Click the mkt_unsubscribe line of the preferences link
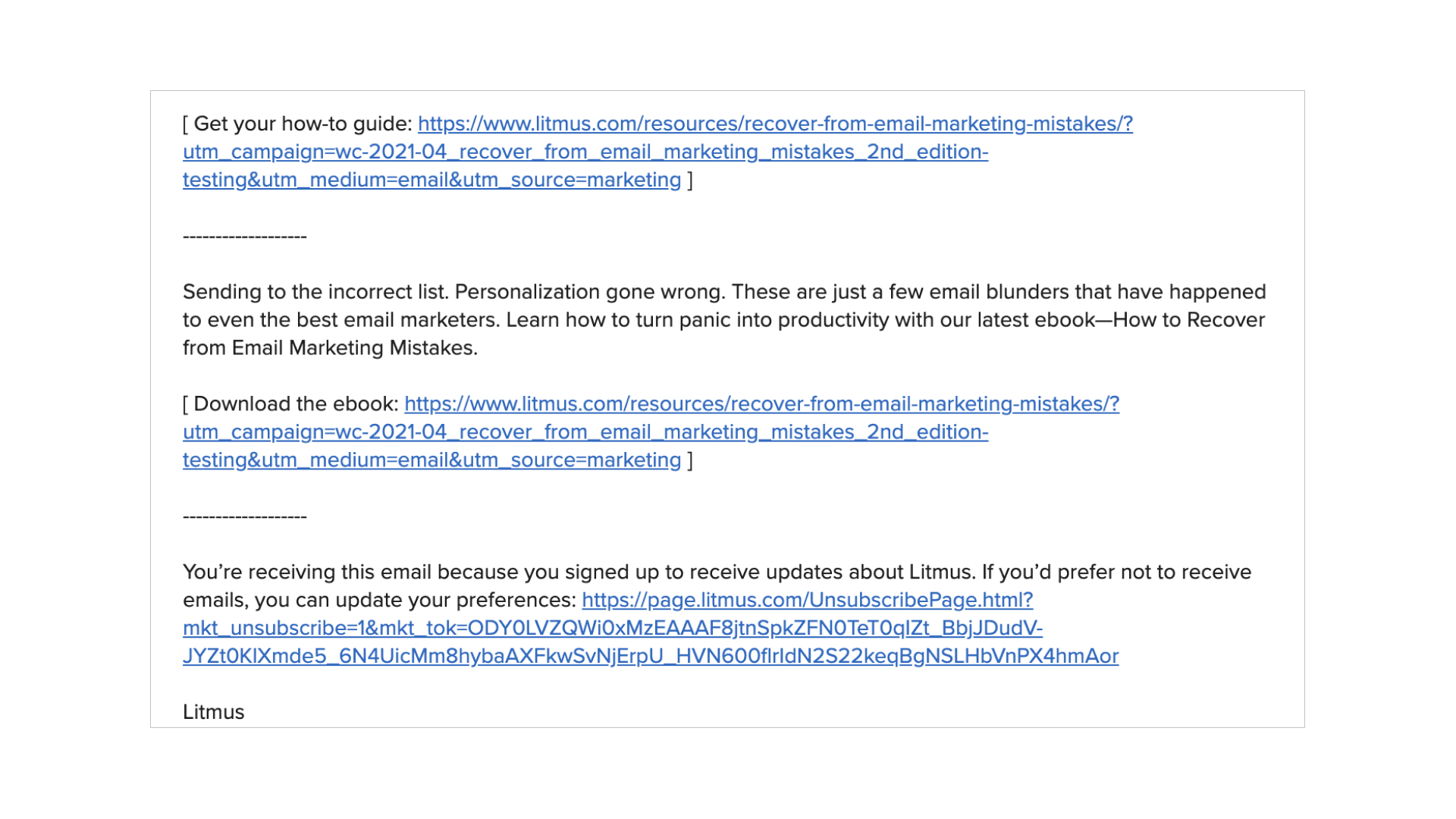Image resolution: width=1456 pixels, height=819 pixels. pos(612,628)
